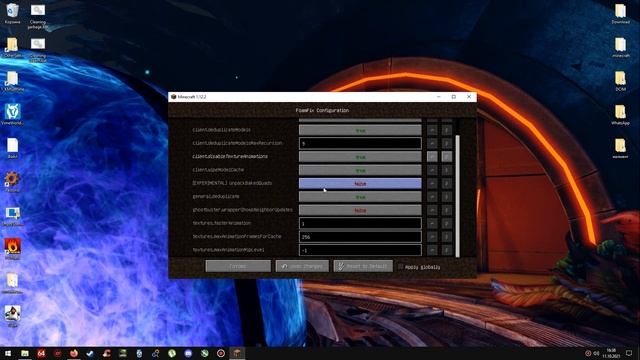
Task: Switch to Minecraft taskbar button
Action: pos(237,353)
